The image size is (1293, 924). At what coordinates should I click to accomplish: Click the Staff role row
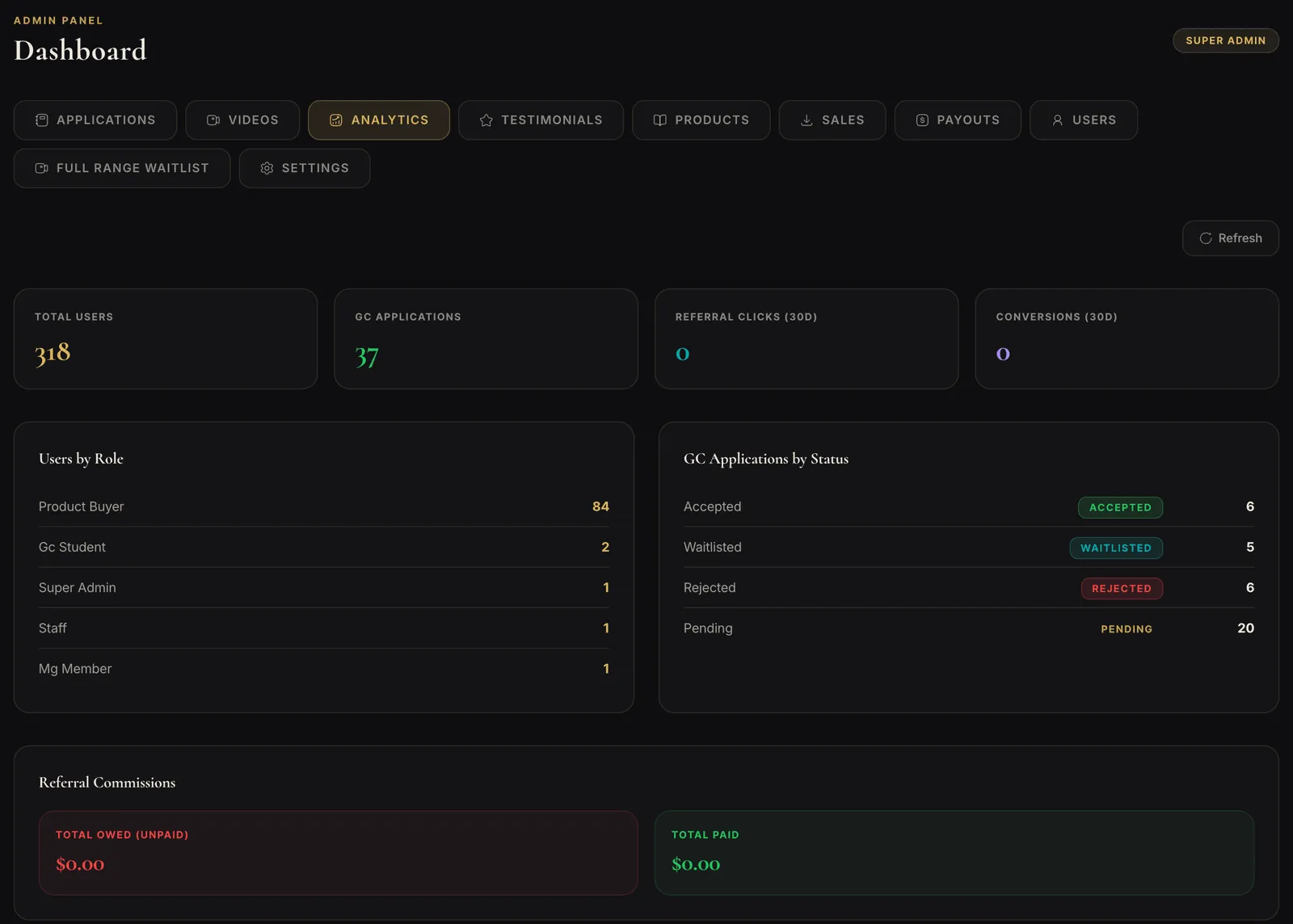324,628
